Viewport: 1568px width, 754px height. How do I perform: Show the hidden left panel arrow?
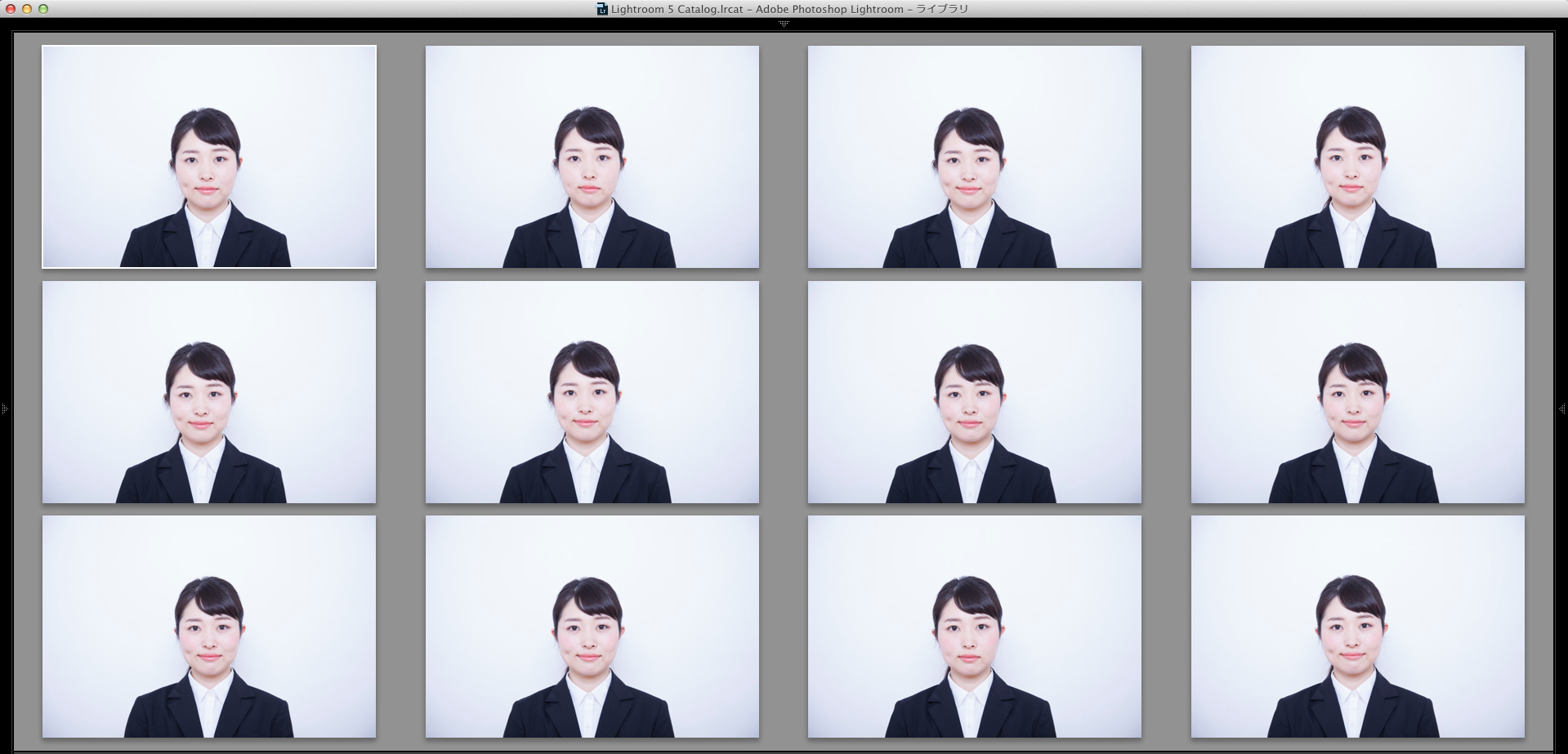(x=4, y=408)
